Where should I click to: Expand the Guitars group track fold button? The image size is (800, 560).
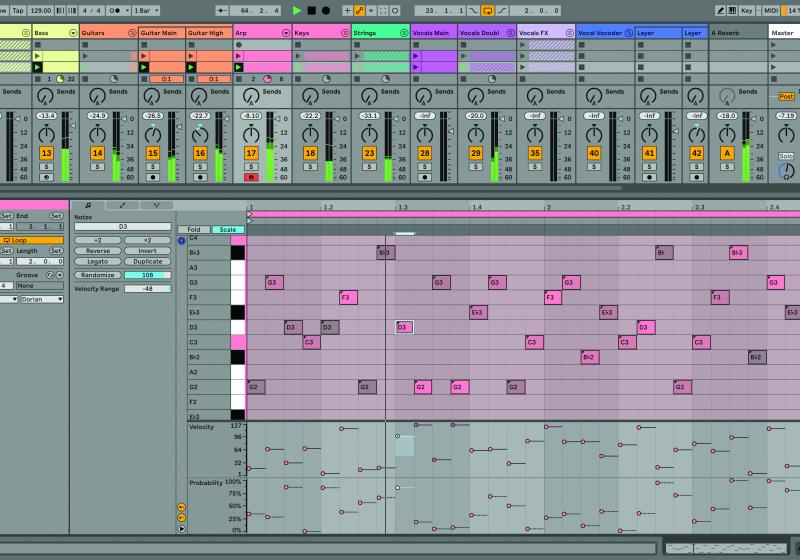(132, 33)
